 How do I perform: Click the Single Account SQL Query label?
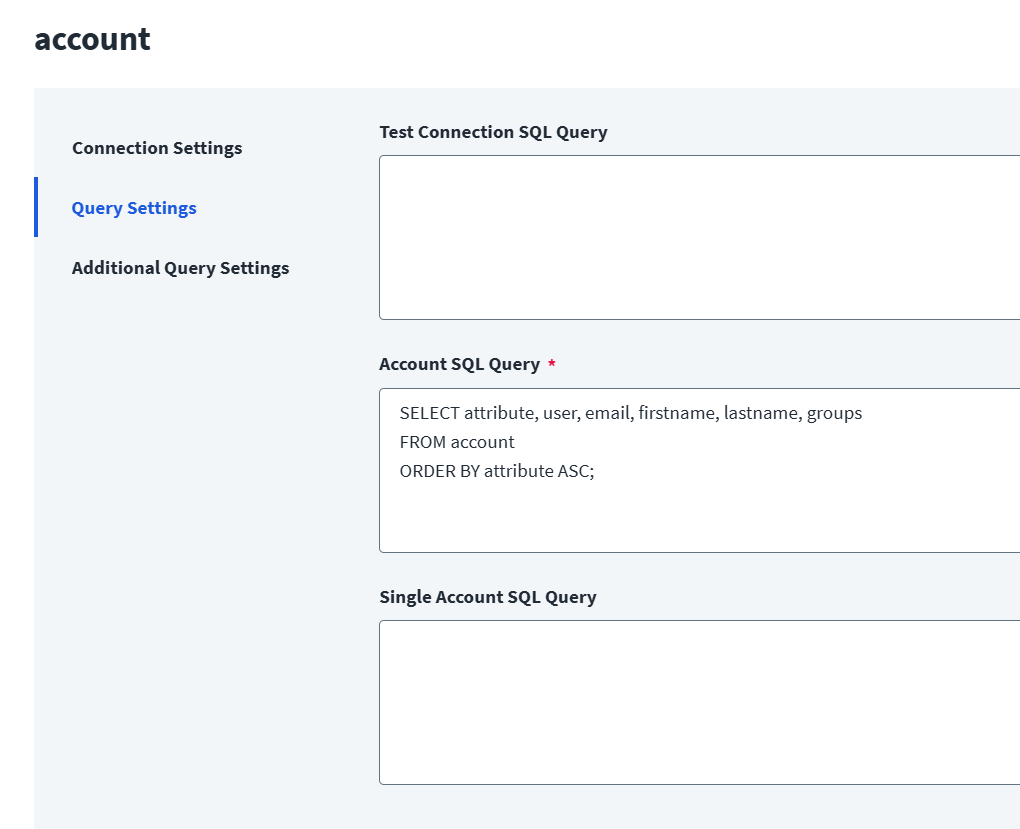pos(487,597)
